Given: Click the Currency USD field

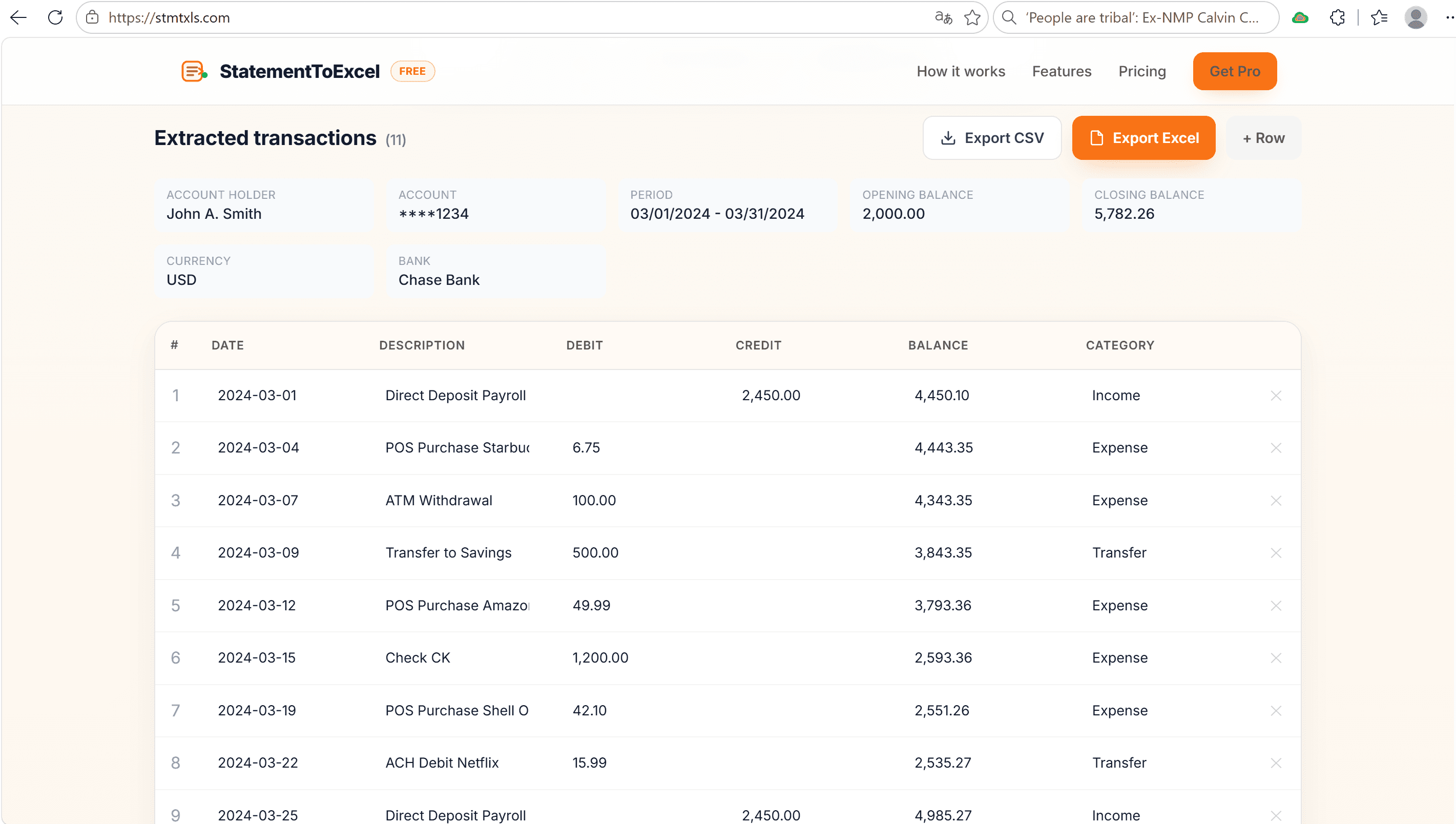Looking at the screenshot, I should 264,272.
